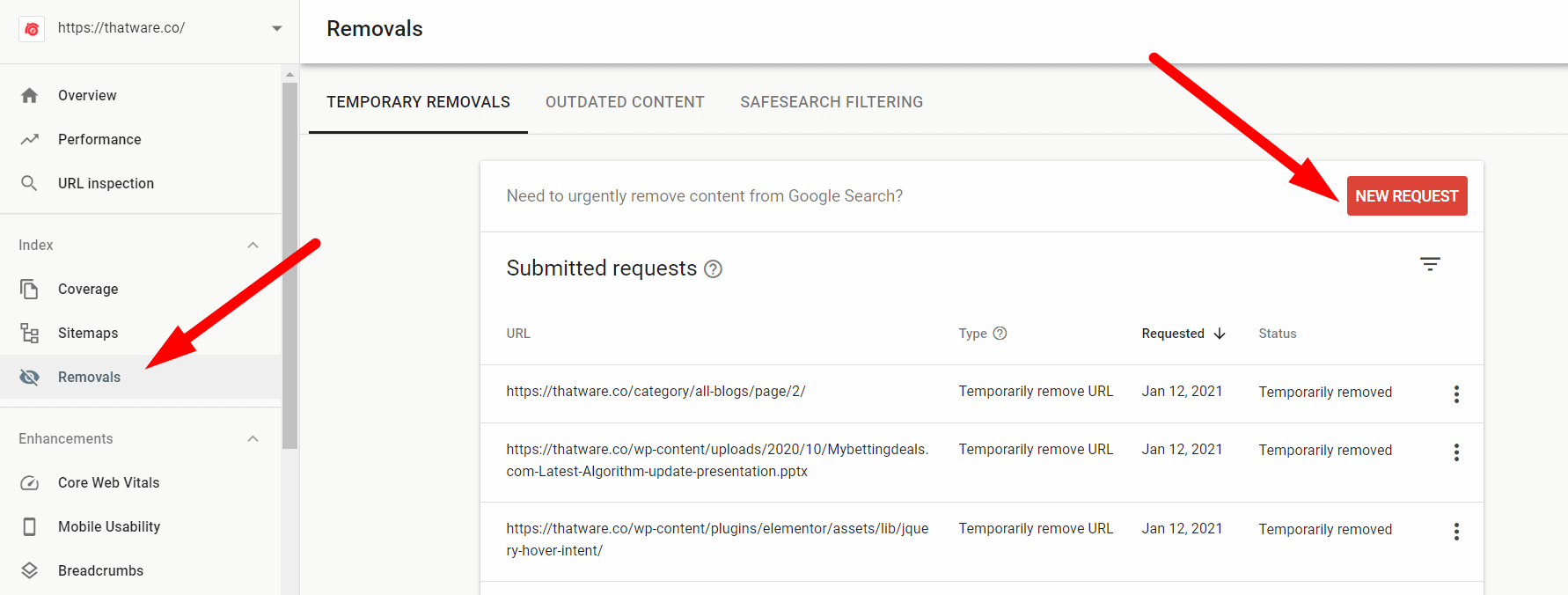Click the Overview home icon
Image resolution: width=1568 pixels, height=595 pixels.
pos(29,95)
